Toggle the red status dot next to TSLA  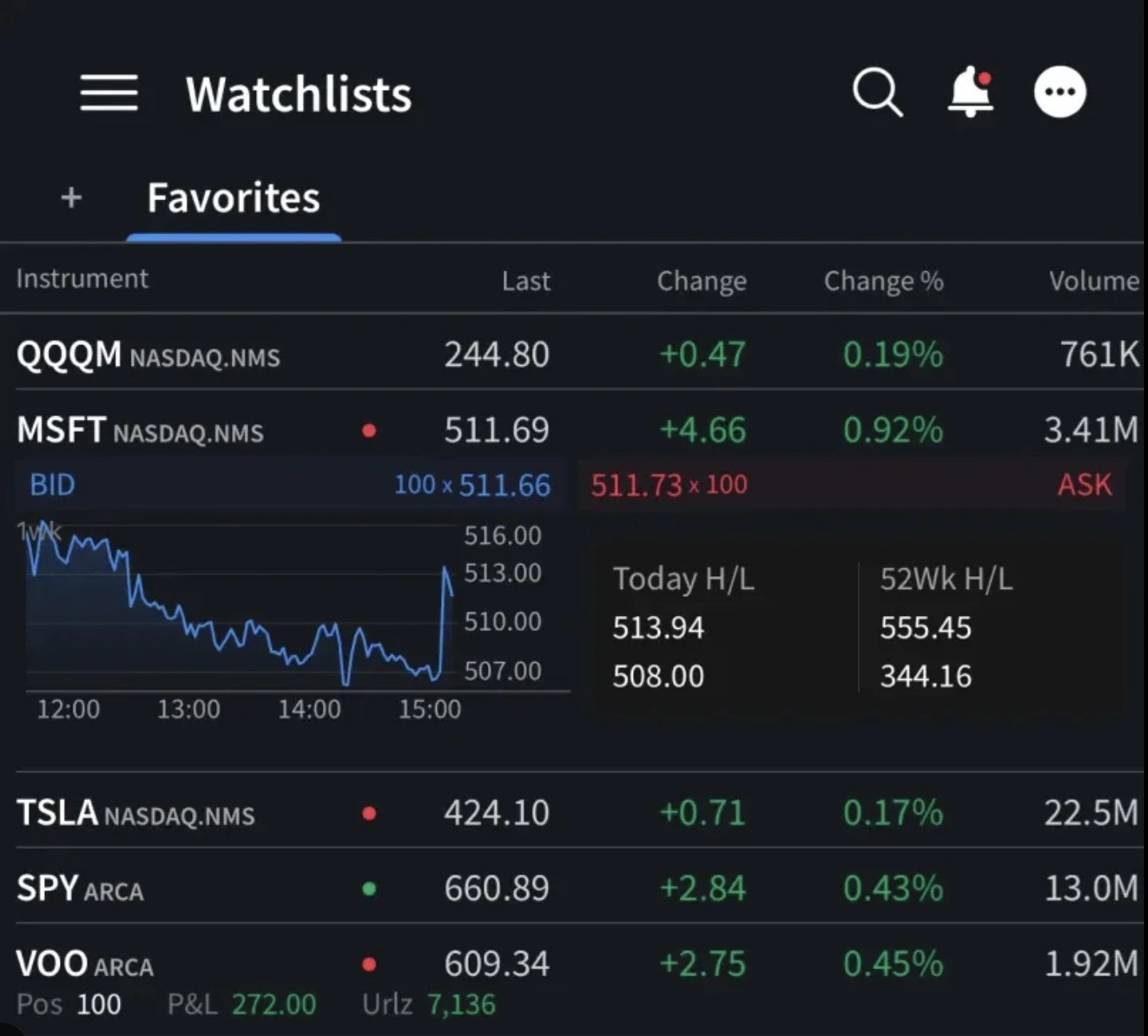click(368, 813)
